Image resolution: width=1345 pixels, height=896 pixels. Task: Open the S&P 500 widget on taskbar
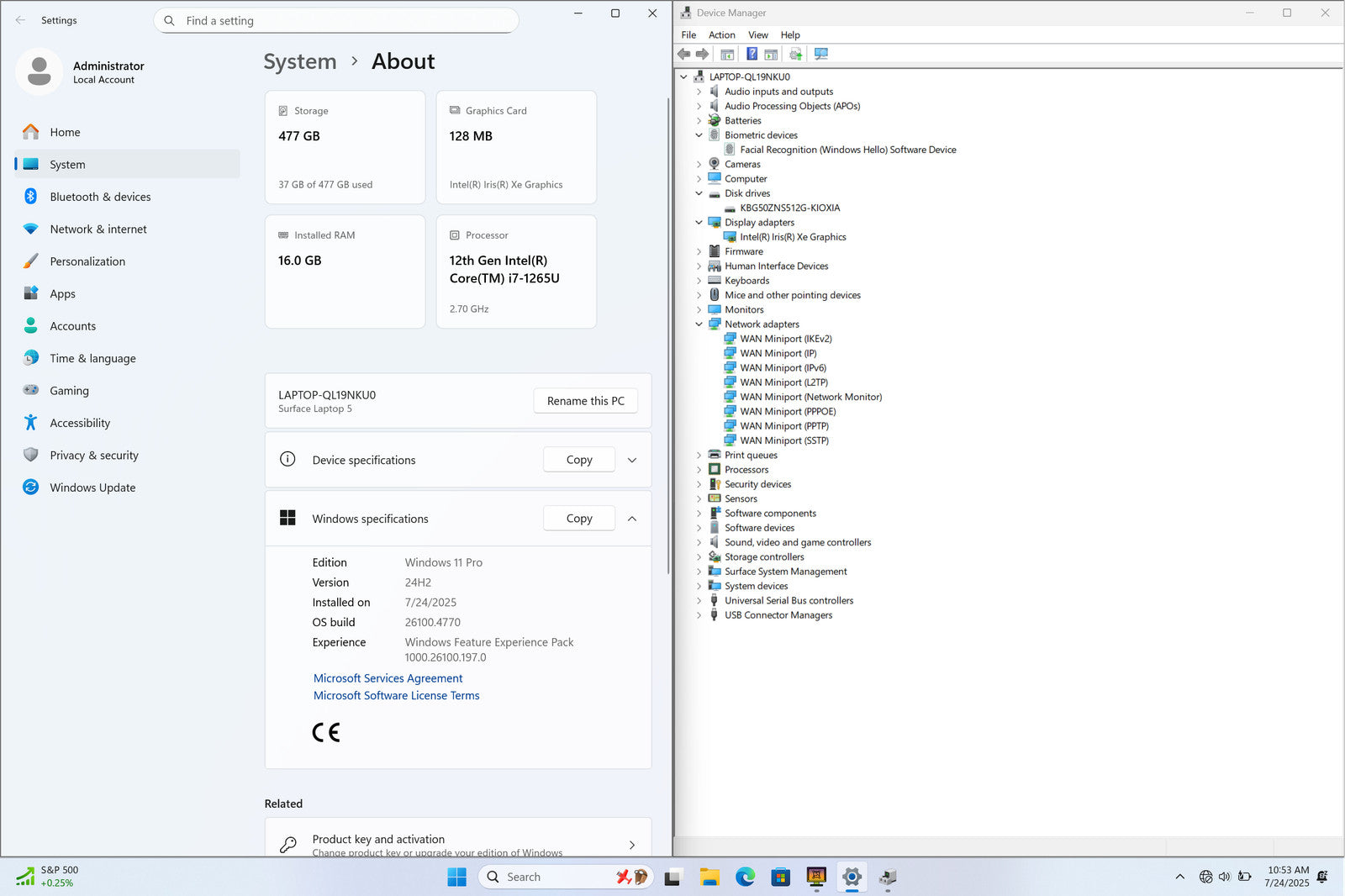(x=48, y=877)
